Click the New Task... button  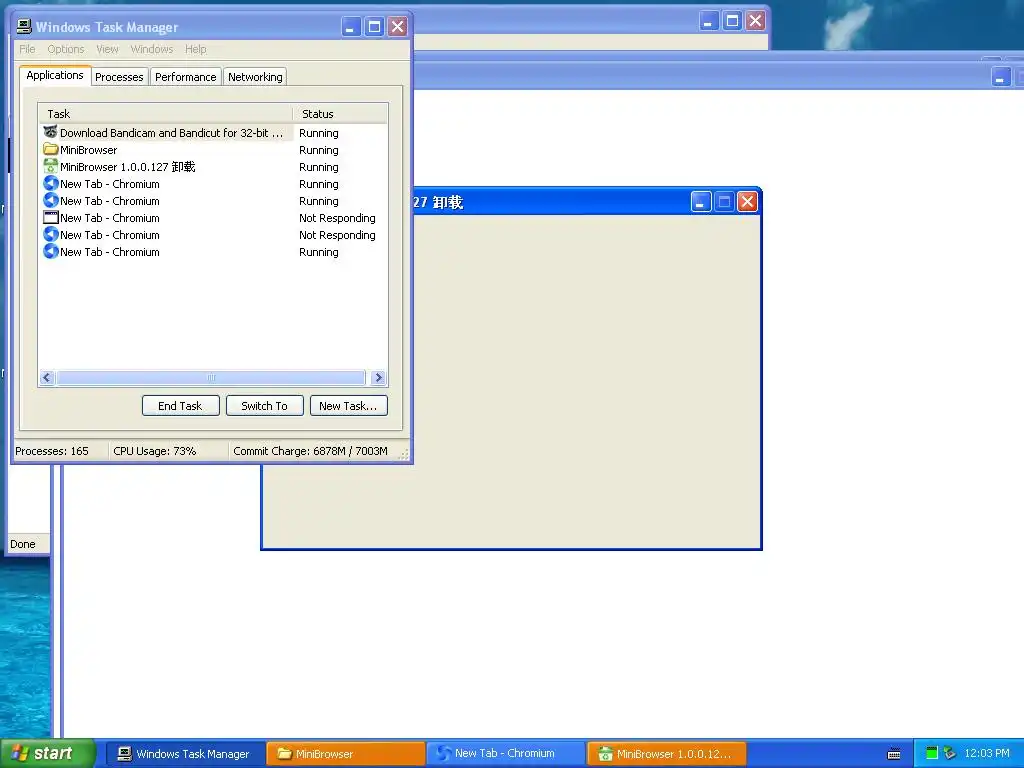(x=348, y=406)
